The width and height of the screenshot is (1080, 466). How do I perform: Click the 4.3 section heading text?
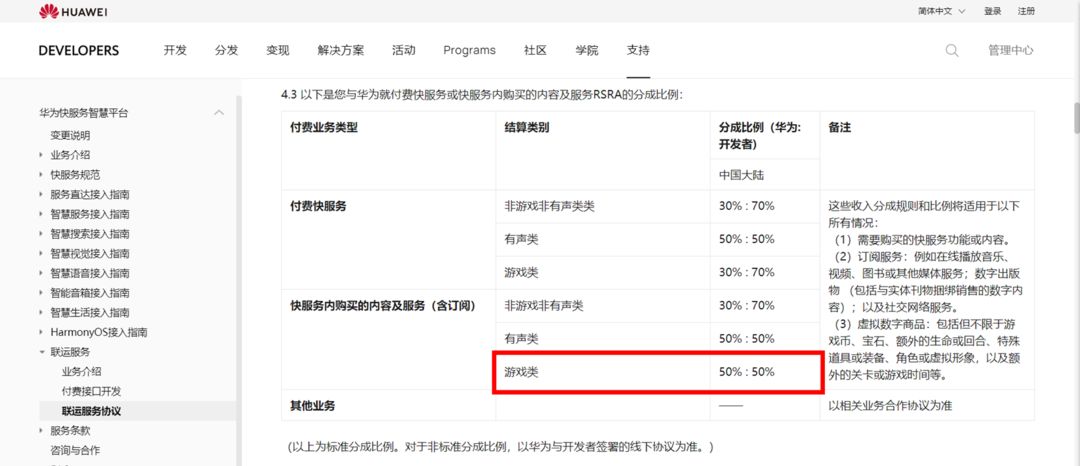point(481,95)
